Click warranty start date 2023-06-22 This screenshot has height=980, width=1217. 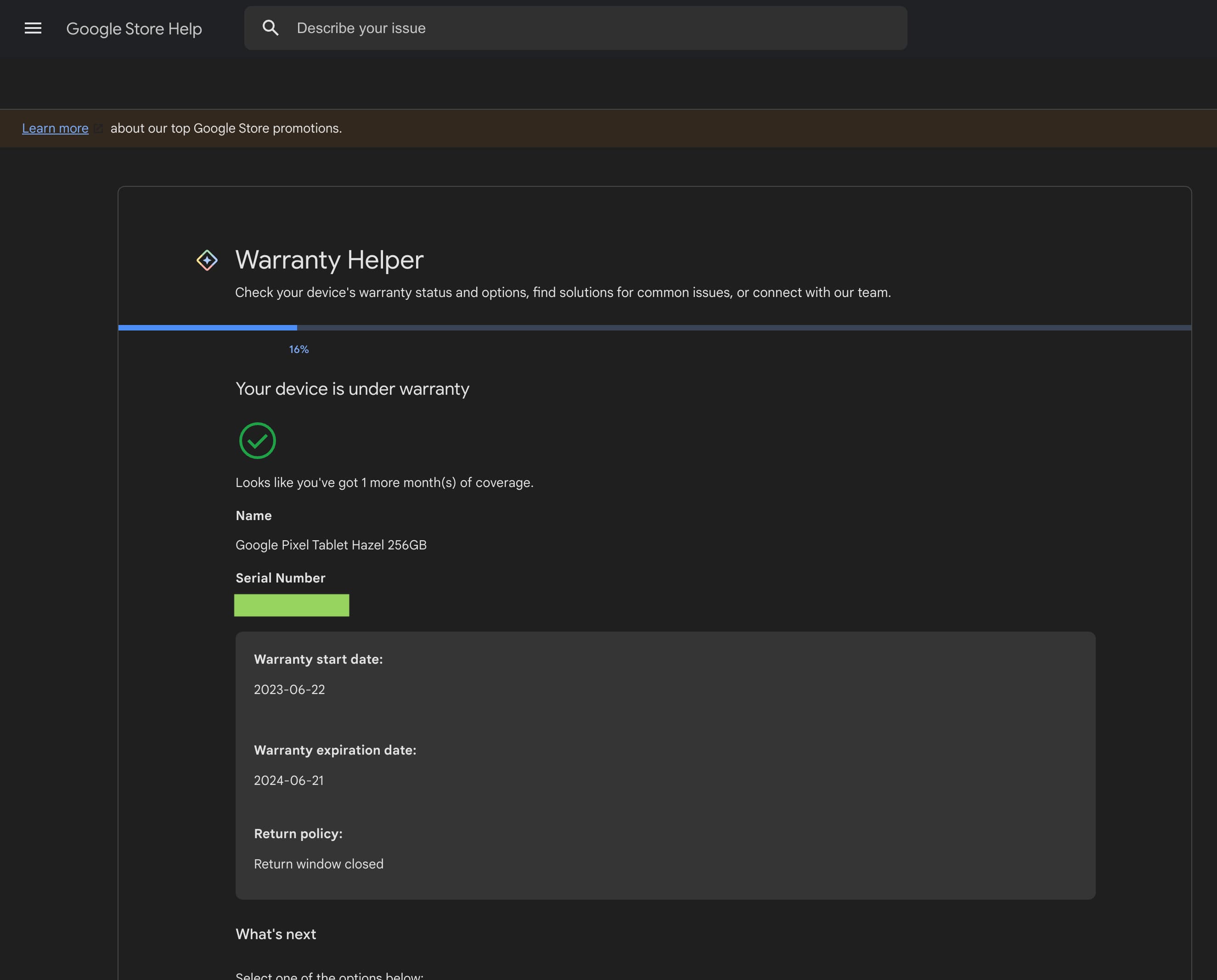click(x=289, y=689)
